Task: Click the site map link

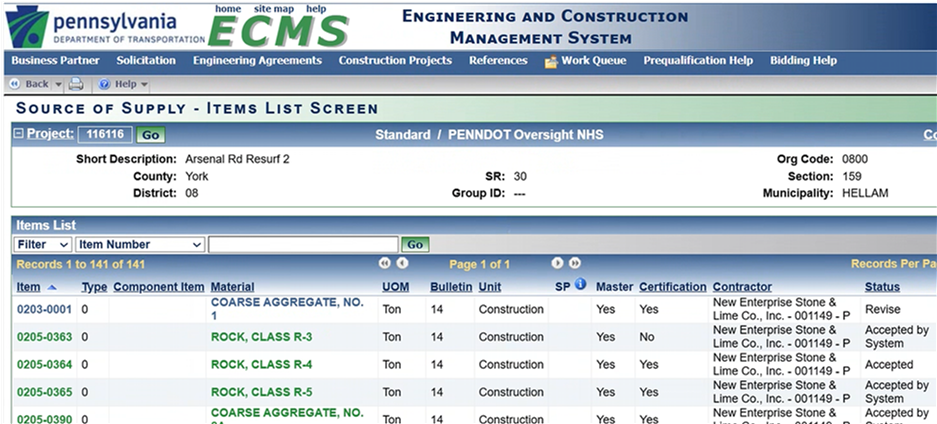Action: click(274, 9)
